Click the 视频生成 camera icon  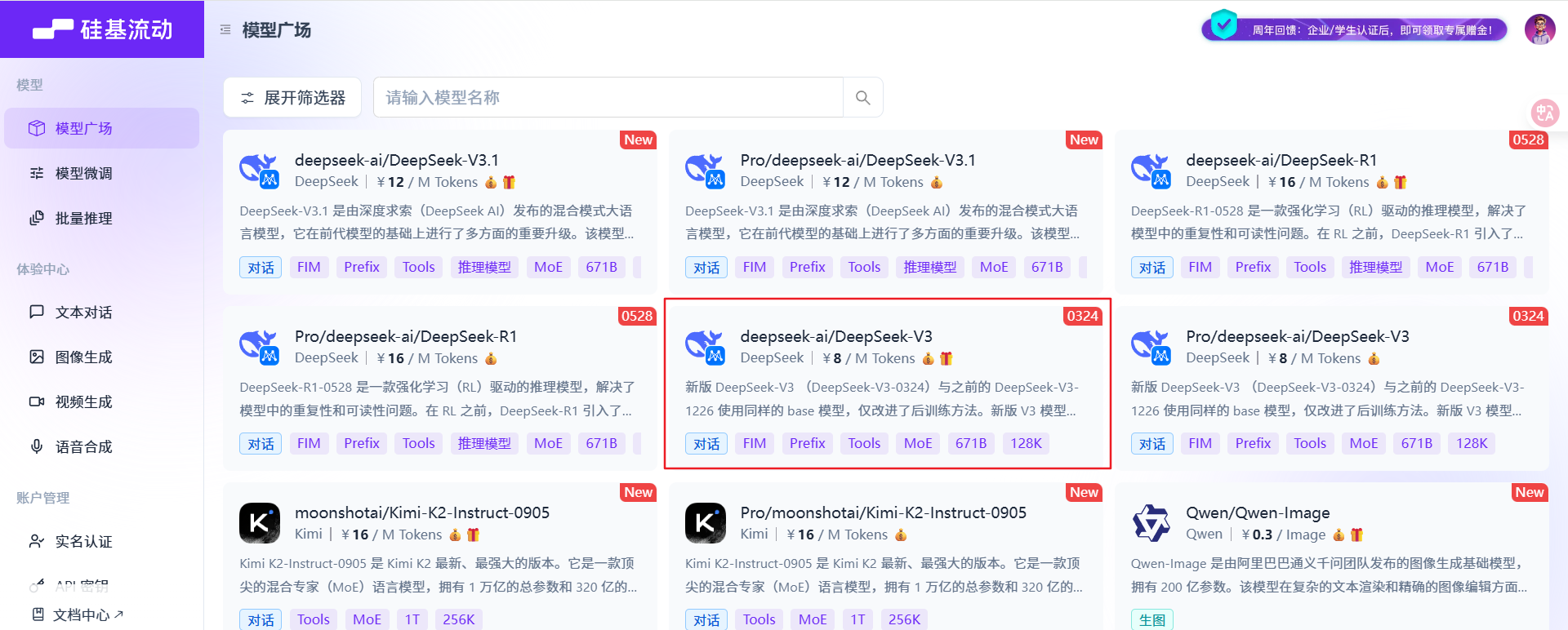tap(37, 402)
